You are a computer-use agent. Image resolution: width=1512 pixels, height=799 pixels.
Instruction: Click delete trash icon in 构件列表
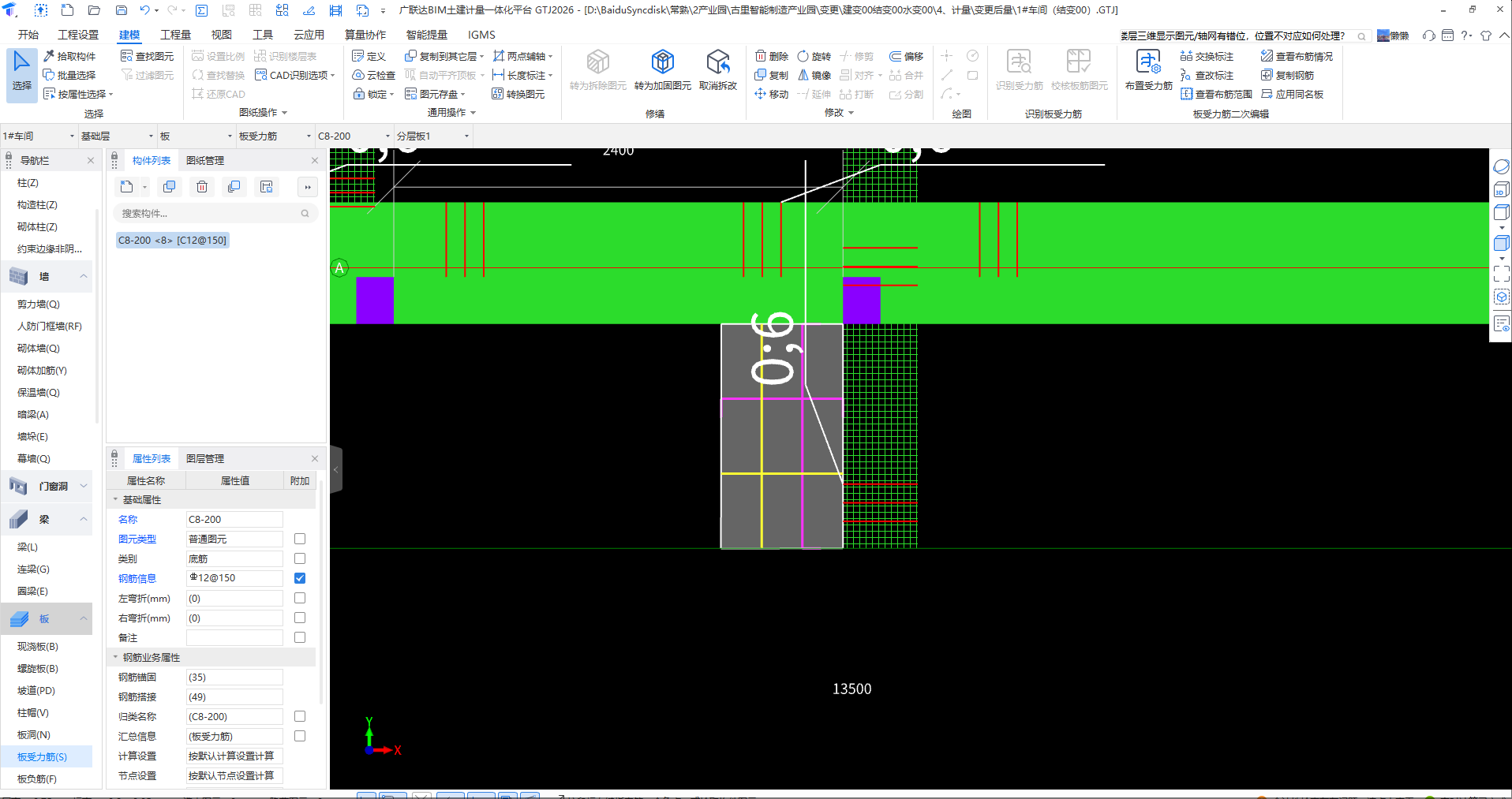pyautogui.click(x=202, y=187)
